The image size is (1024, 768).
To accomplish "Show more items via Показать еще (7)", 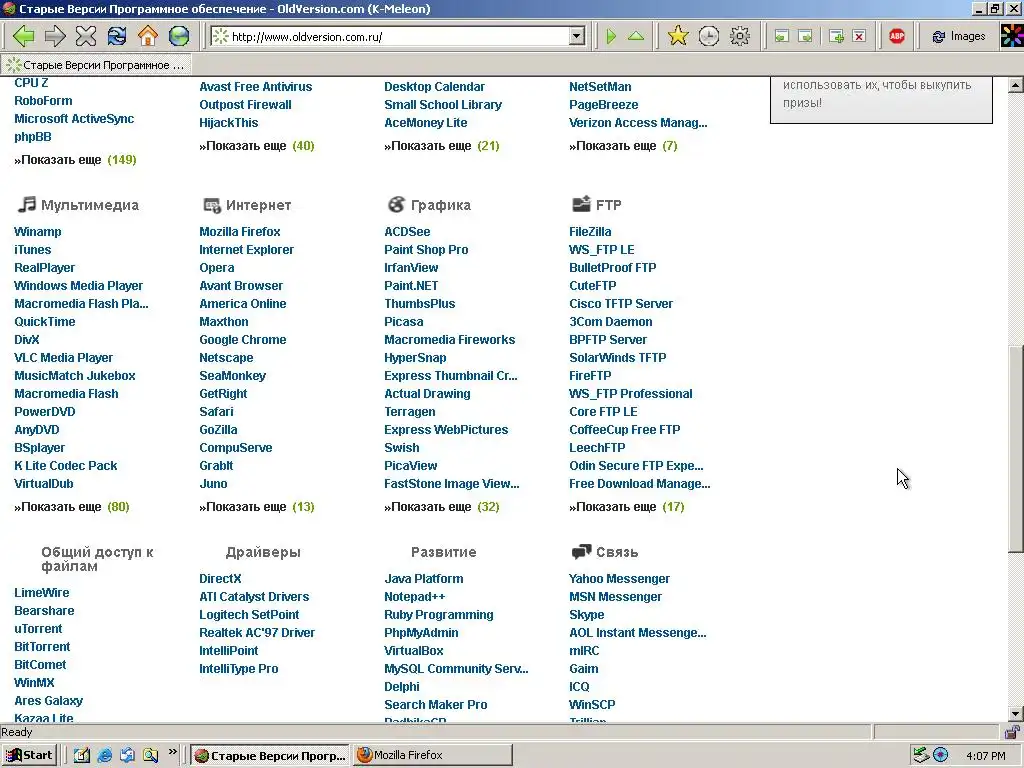I will tap(623, 146).
